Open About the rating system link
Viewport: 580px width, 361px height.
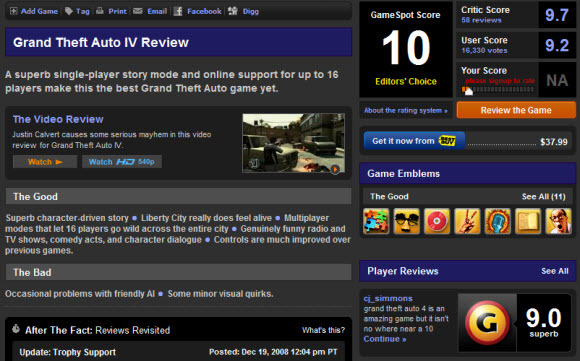[x=405, y=110]
